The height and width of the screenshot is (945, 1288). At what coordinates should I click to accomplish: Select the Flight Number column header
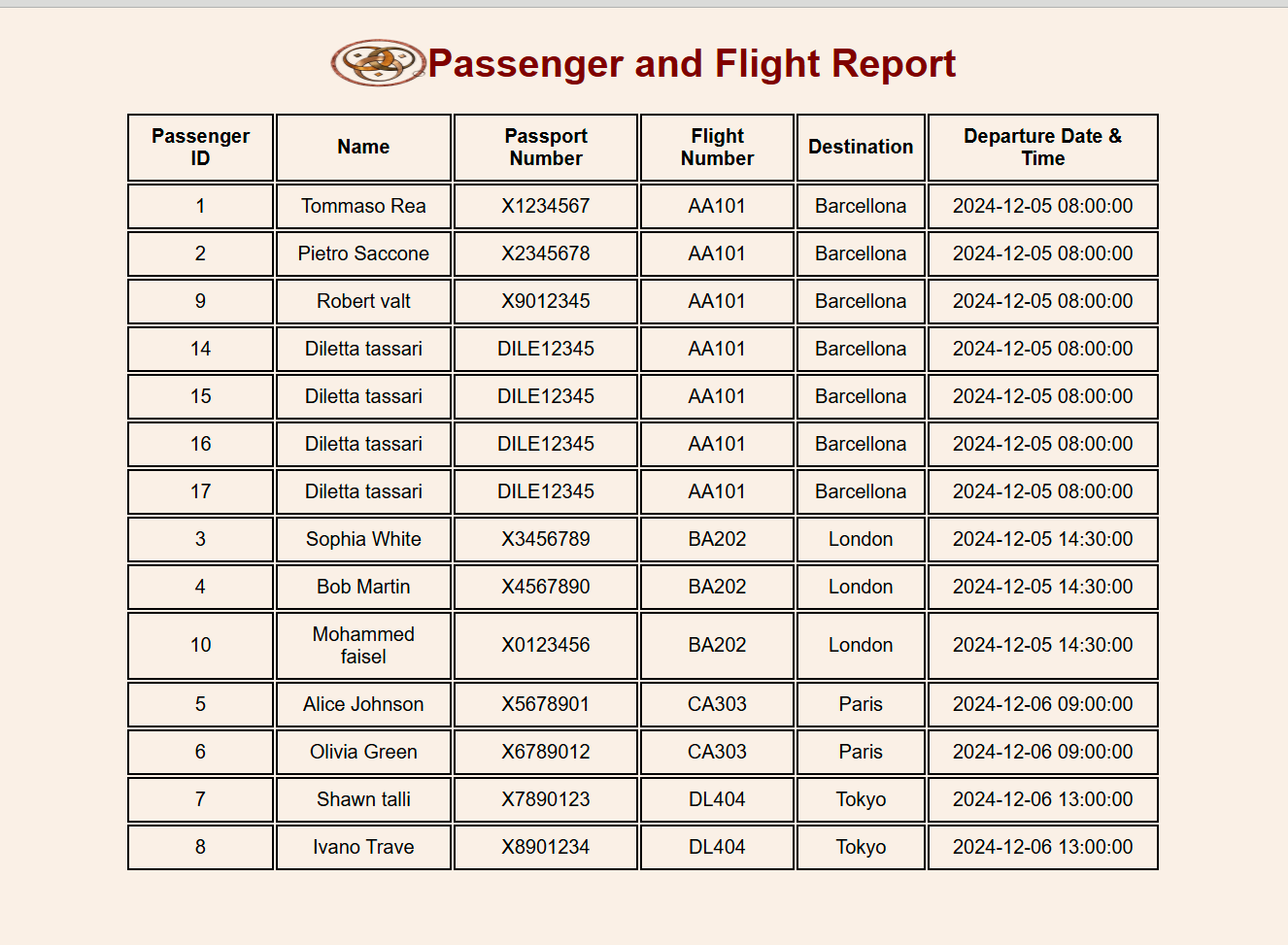coord(717,148)
